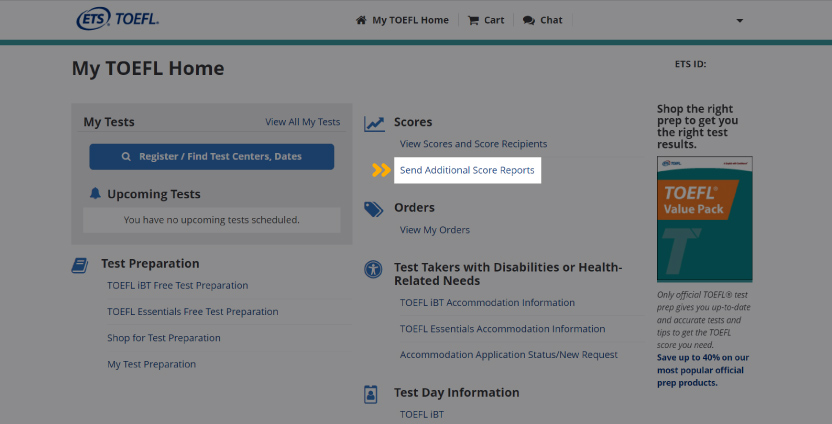Open View Scores and Score Recipients
The image size is (832, 424).
click(x=473, y=144)
